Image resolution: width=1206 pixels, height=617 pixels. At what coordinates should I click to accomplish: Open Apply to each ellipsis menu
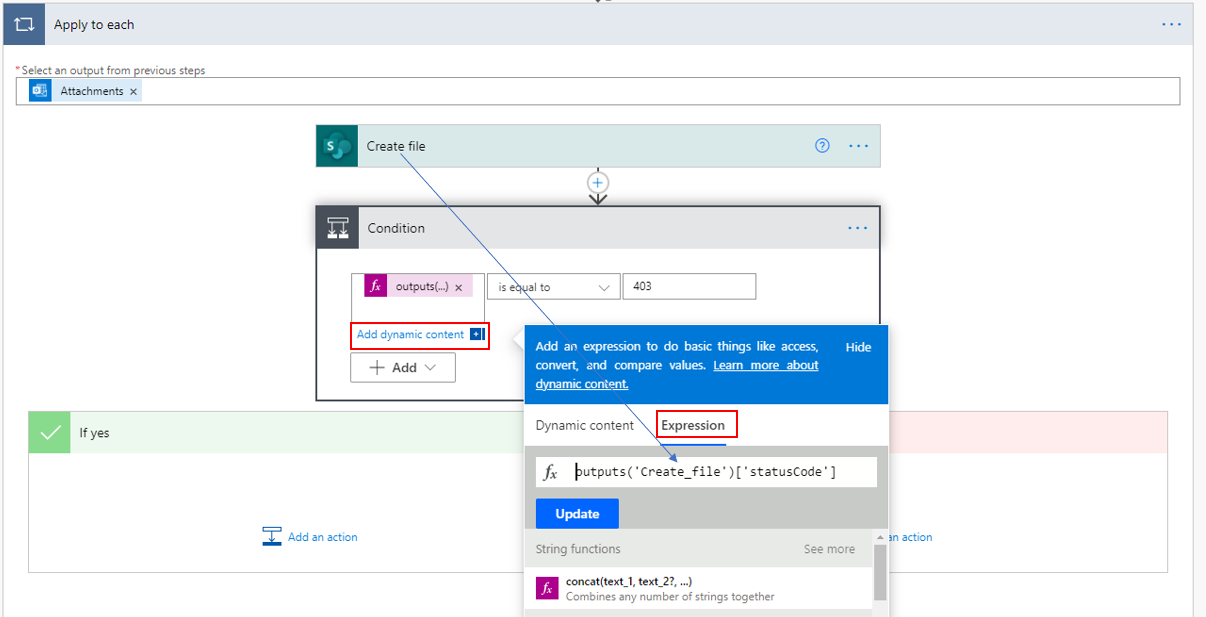point(1172,24)
